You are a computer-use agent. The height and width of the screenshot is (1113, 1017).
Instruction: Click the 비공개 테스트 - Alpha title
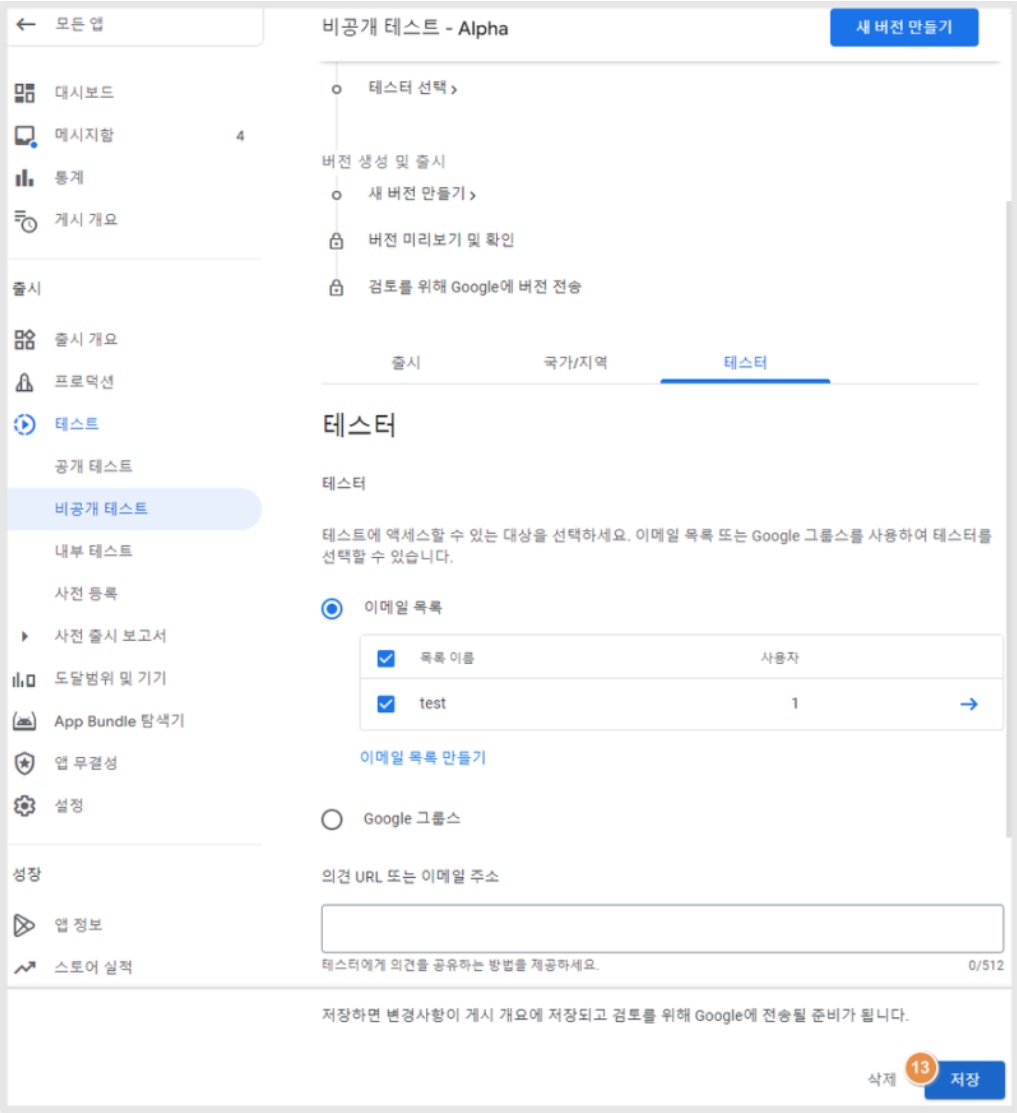click(414, 28)
